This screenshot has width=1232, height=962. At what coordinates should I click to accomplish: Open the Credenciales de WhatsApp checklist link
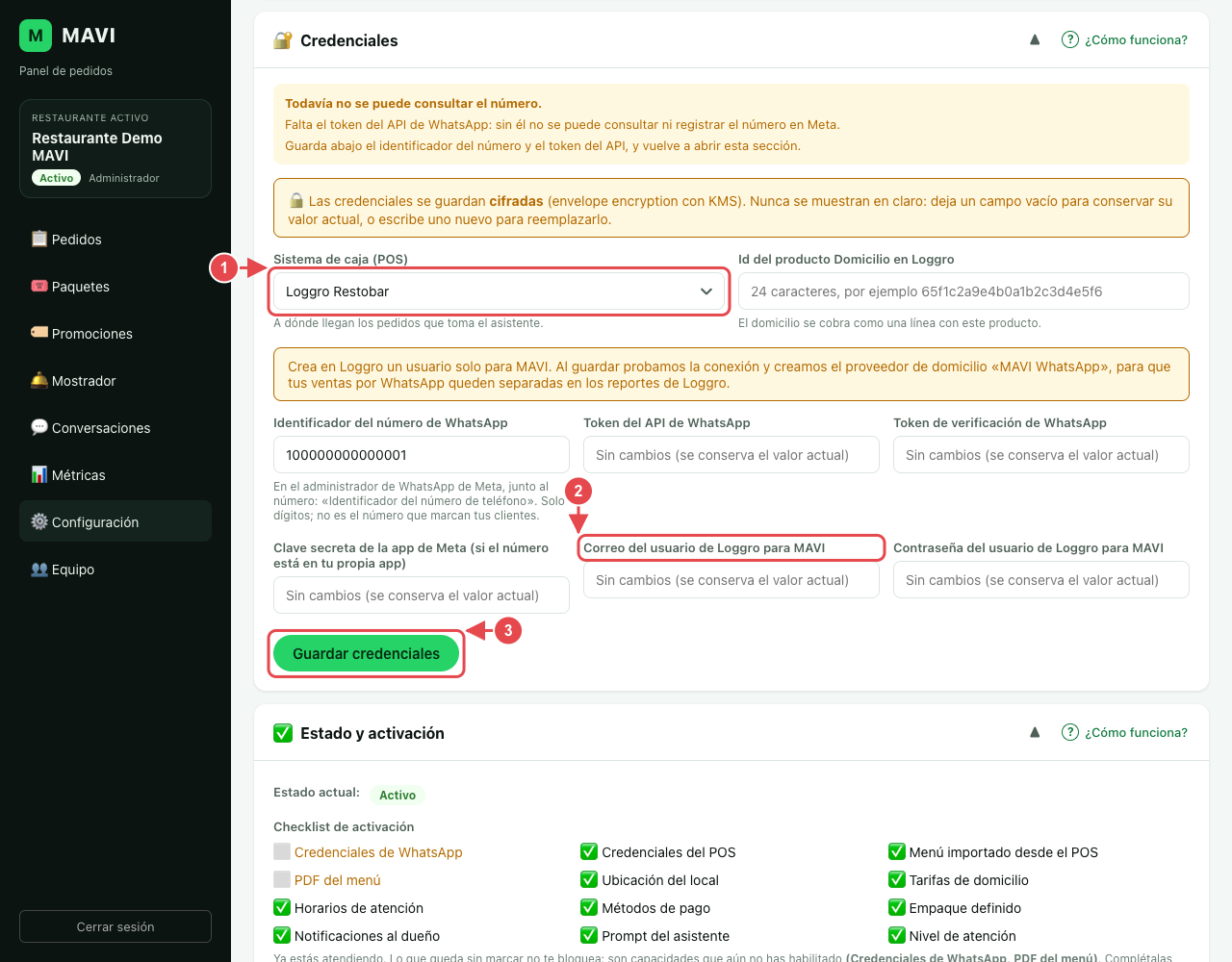[x=378, y=852]
